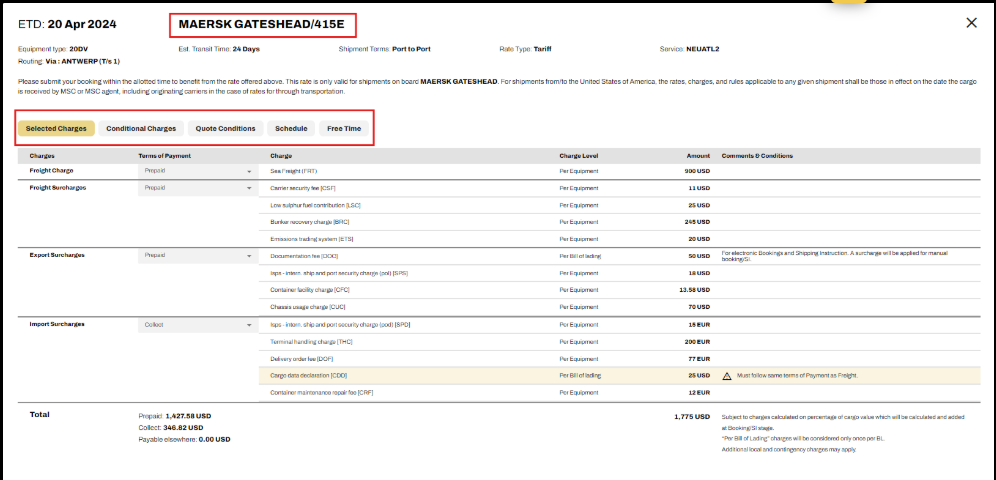The height and width of the screenshot is (480, 996).
Task: View the Schedule tab
Action: click(x=292, y=128)
